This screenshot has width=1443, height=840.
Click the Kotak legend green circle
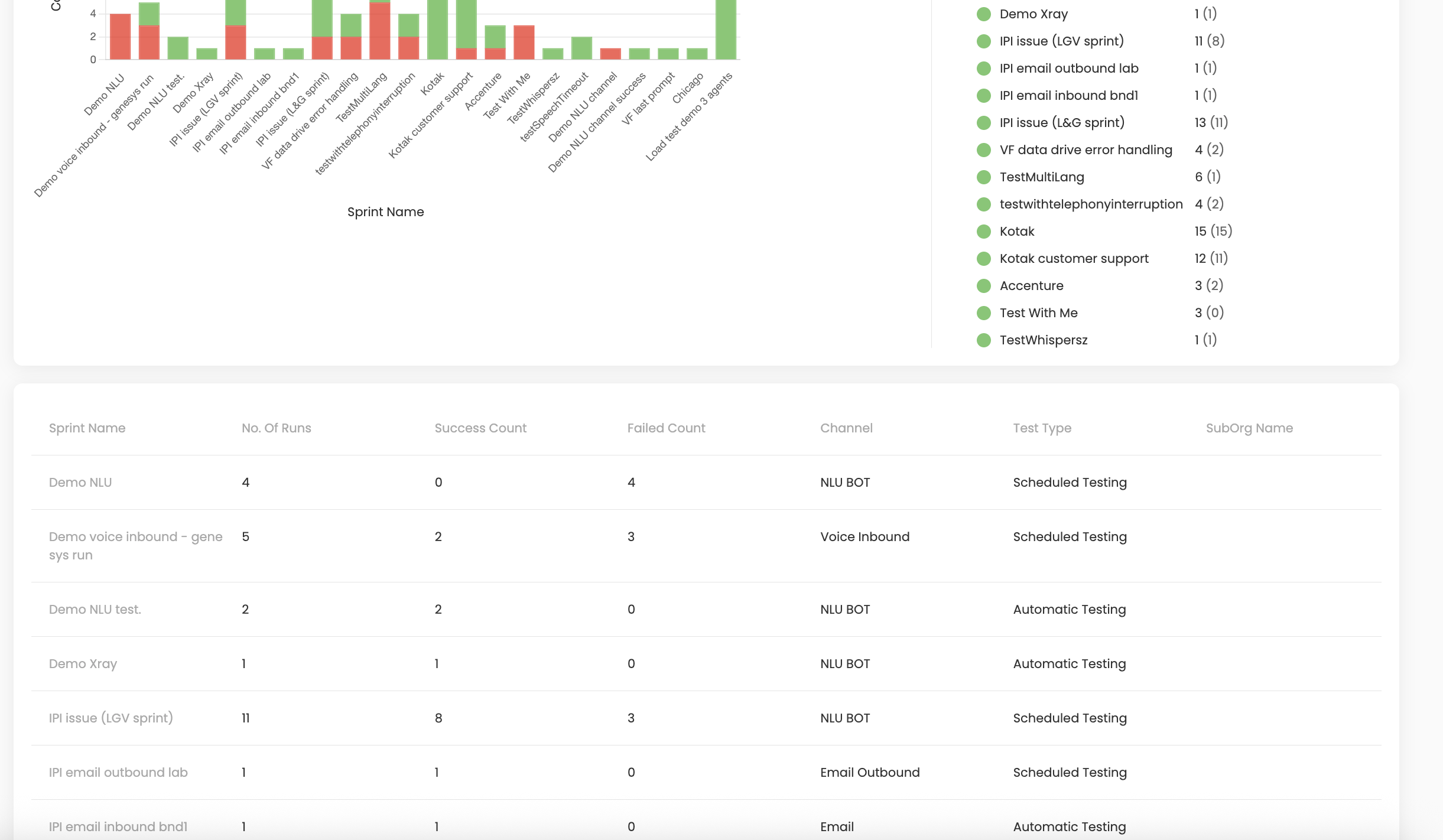(983, 232)
